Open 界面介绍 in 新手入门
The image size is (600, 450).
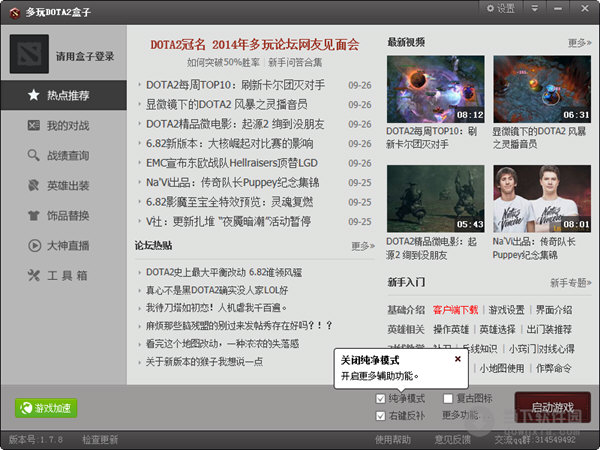click(554, 310)
